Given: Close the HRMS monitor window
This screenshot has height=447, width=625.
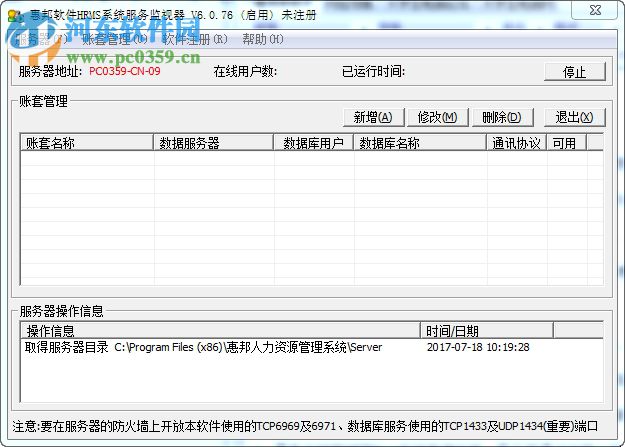Looking at the screenshot, I should 595,10.
